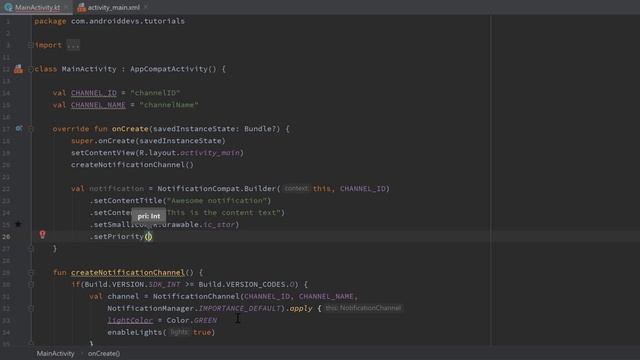Screen dimensions: 640x360
Task: Click the underlined lightColor property
Action: click(x=130, y=320)
